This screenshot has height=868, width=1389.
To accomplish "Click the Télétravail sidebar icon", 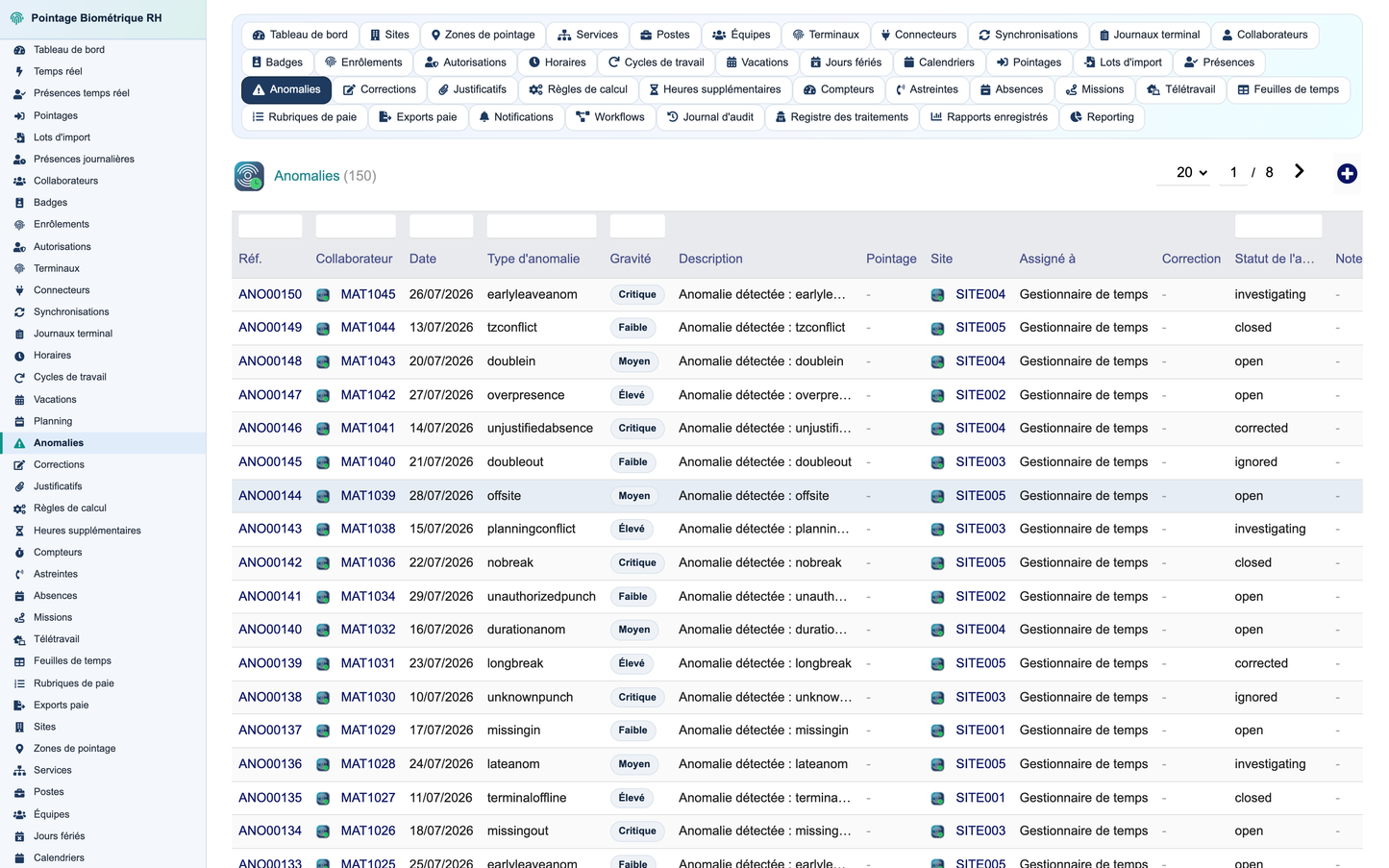I will tap(19, 639).
